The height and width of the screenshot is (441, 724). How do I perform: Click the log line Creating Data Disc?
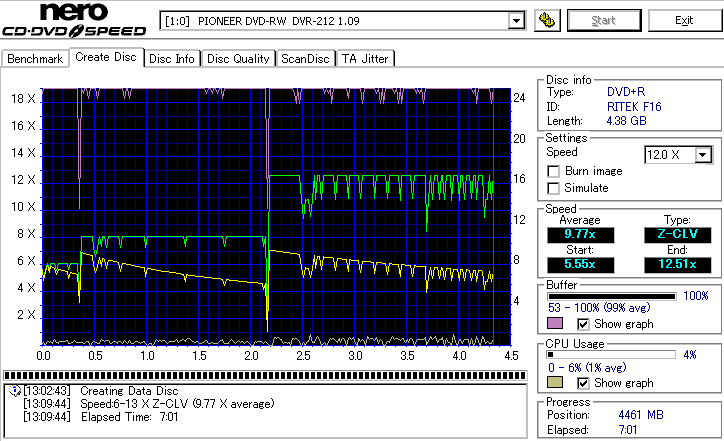129,391
